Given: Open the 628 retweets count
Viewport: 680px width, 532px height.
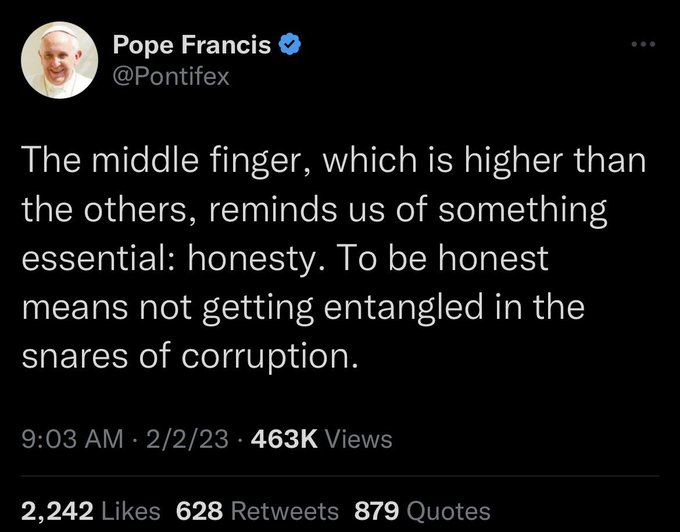Looking at the screenshot, I should [199, 511].
